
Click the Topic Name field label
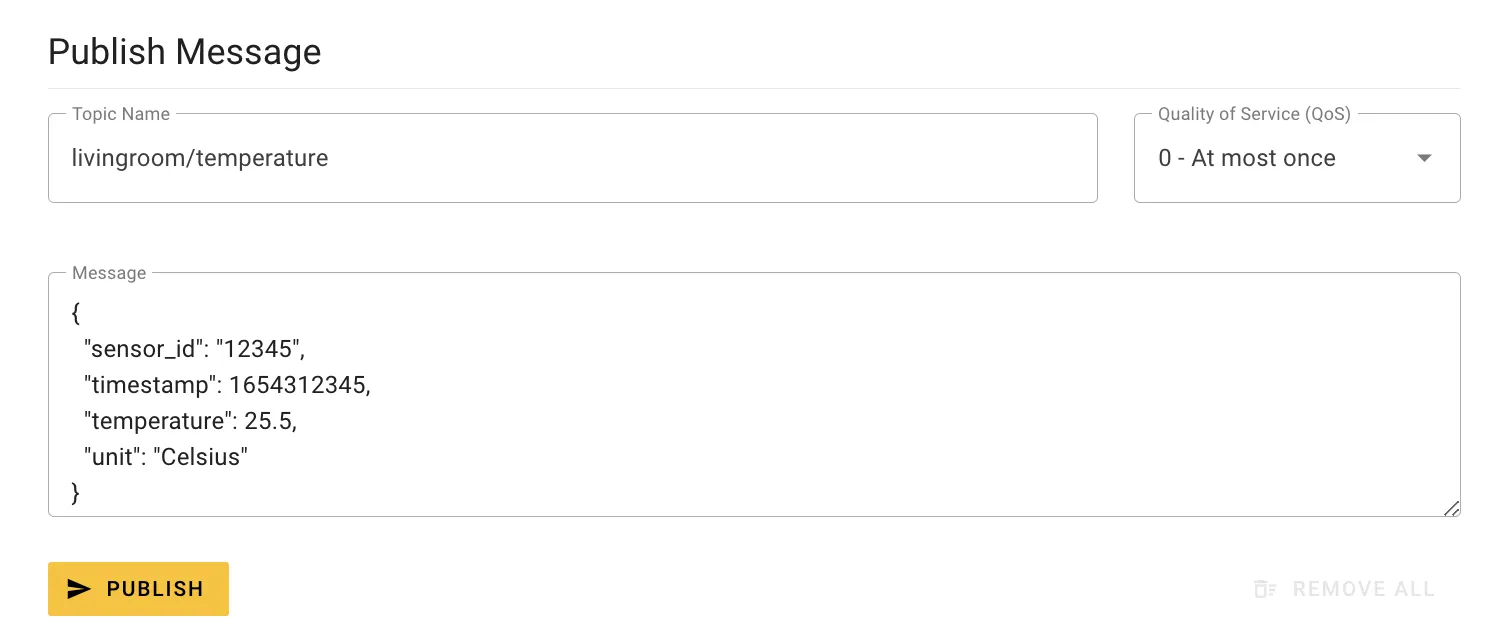(121, 114)
